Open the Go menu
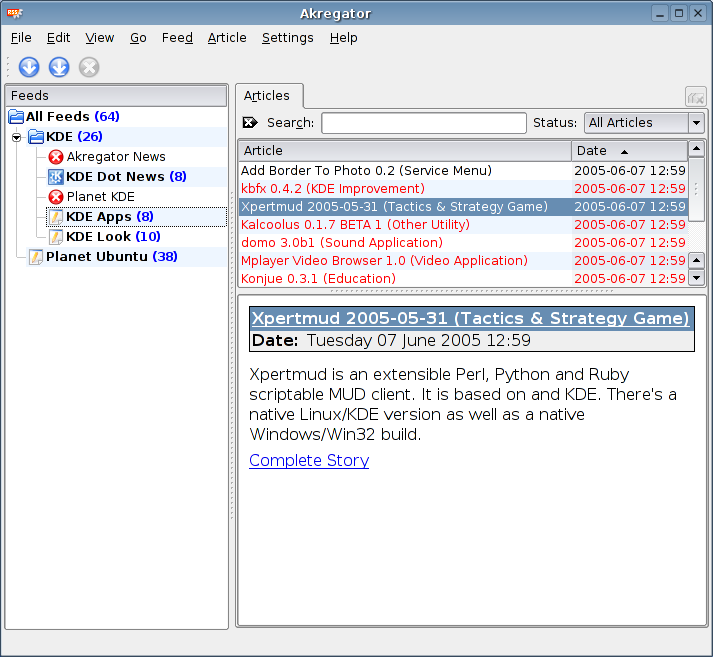The image size is (713, 657). tap(138, 38)
